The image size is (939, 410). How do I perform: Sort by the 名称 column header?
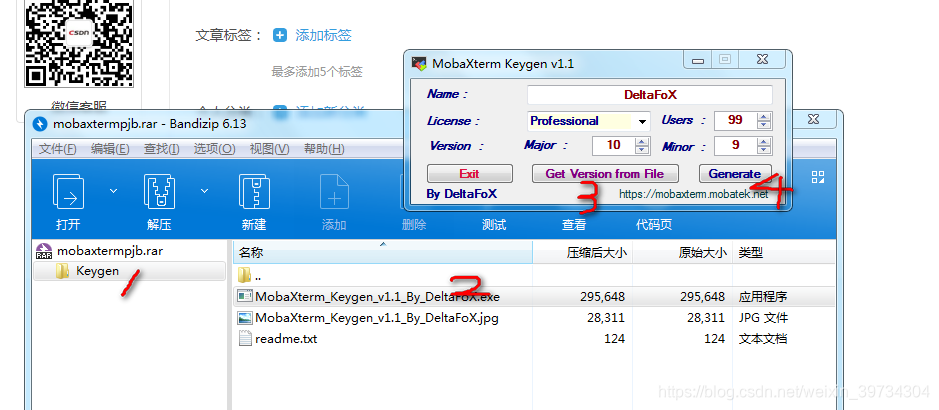pos(383,253)
